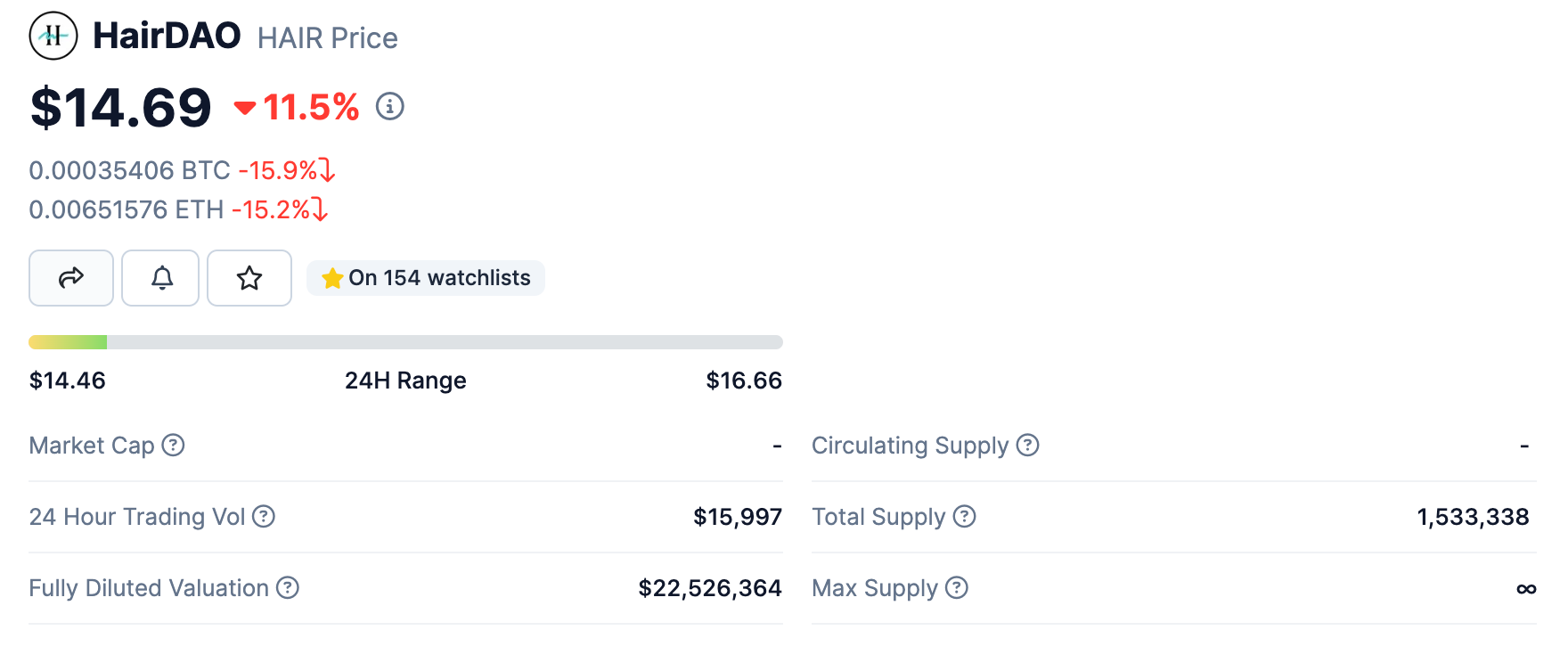1568x663 pixels.
Task: Click the $22,526,364 valuation value
Action: click(x=709, y=588)
